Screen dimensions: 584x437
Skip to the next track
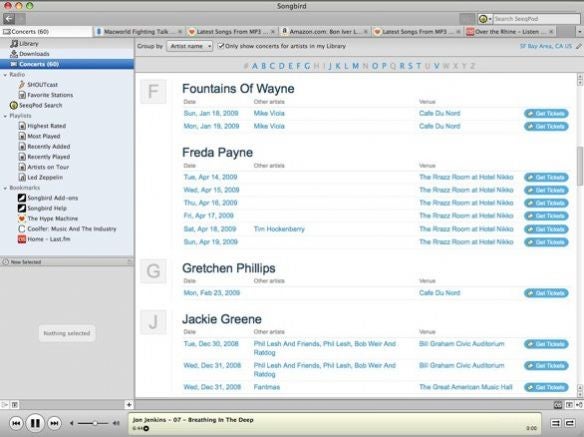(x=54, y=423)
